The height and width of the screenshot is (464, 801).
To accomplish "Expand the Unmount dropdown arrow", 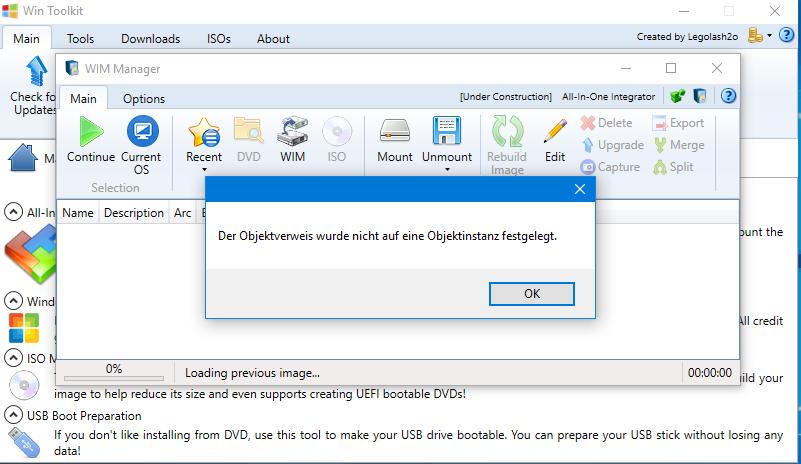I will point(447,170).
